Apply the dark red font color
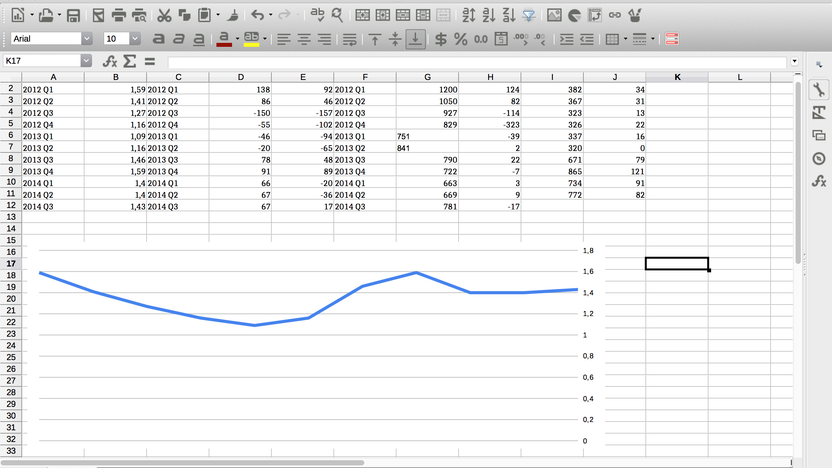Image resolution: width=832 pixels, height=468 pixels. tap(224, 39)
